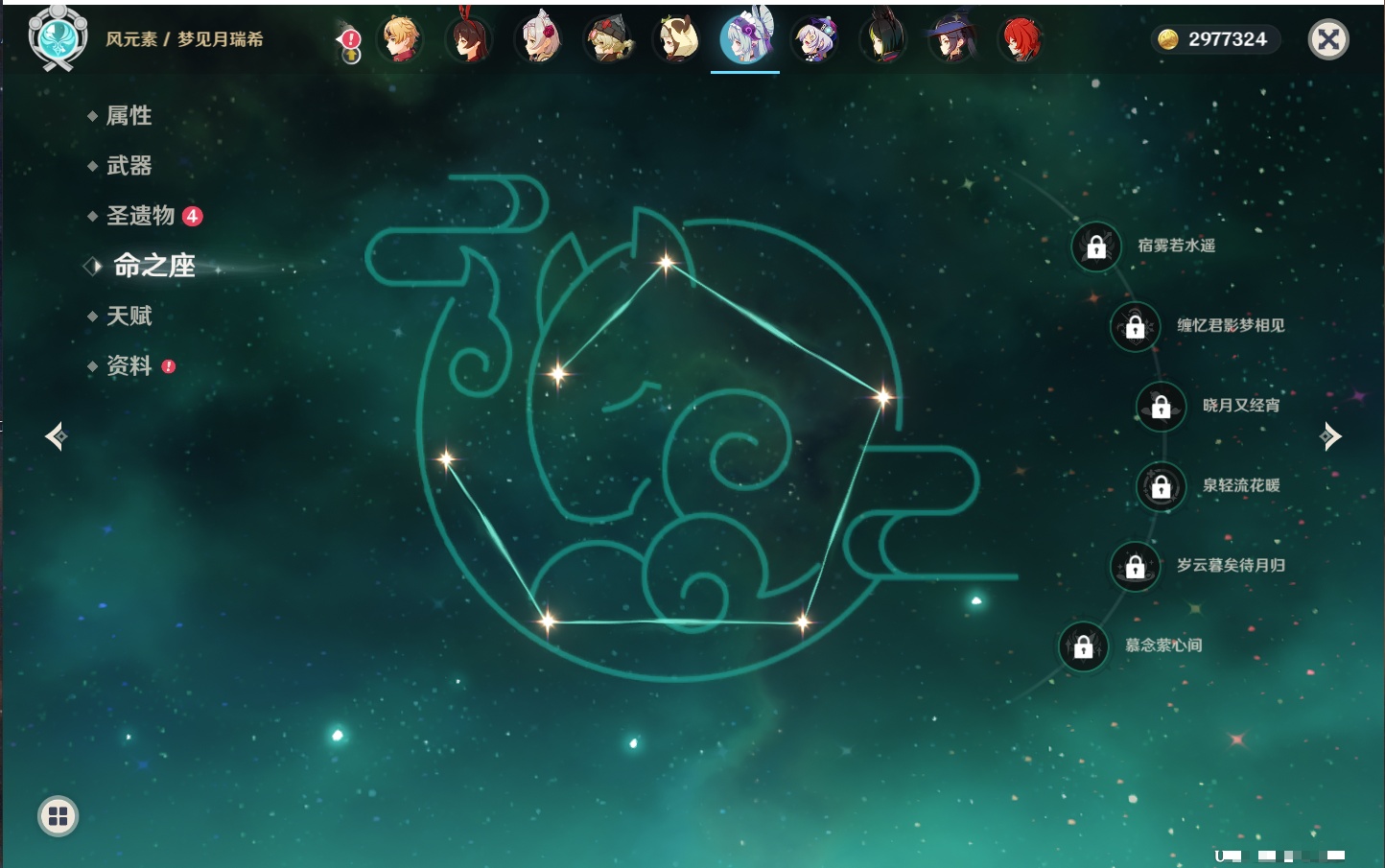
Task: Go to the previous character with the left arrow
Action: point(56,436)
